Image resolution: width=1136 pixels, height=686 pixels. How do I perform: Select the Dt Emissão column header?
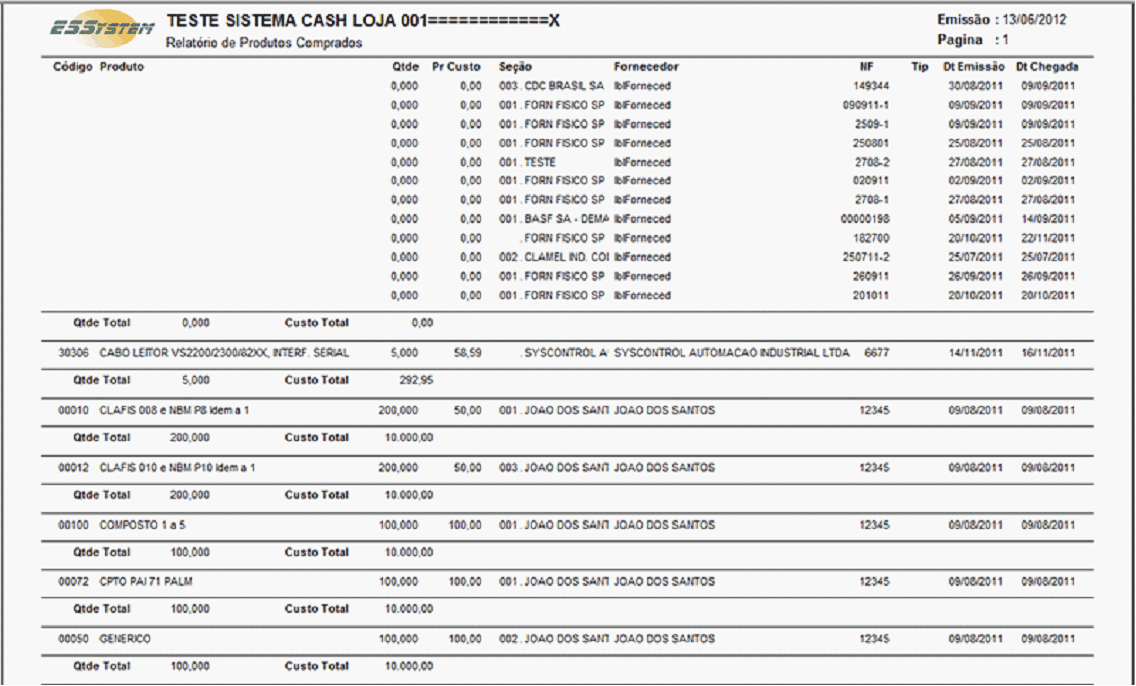click(972, 67)
